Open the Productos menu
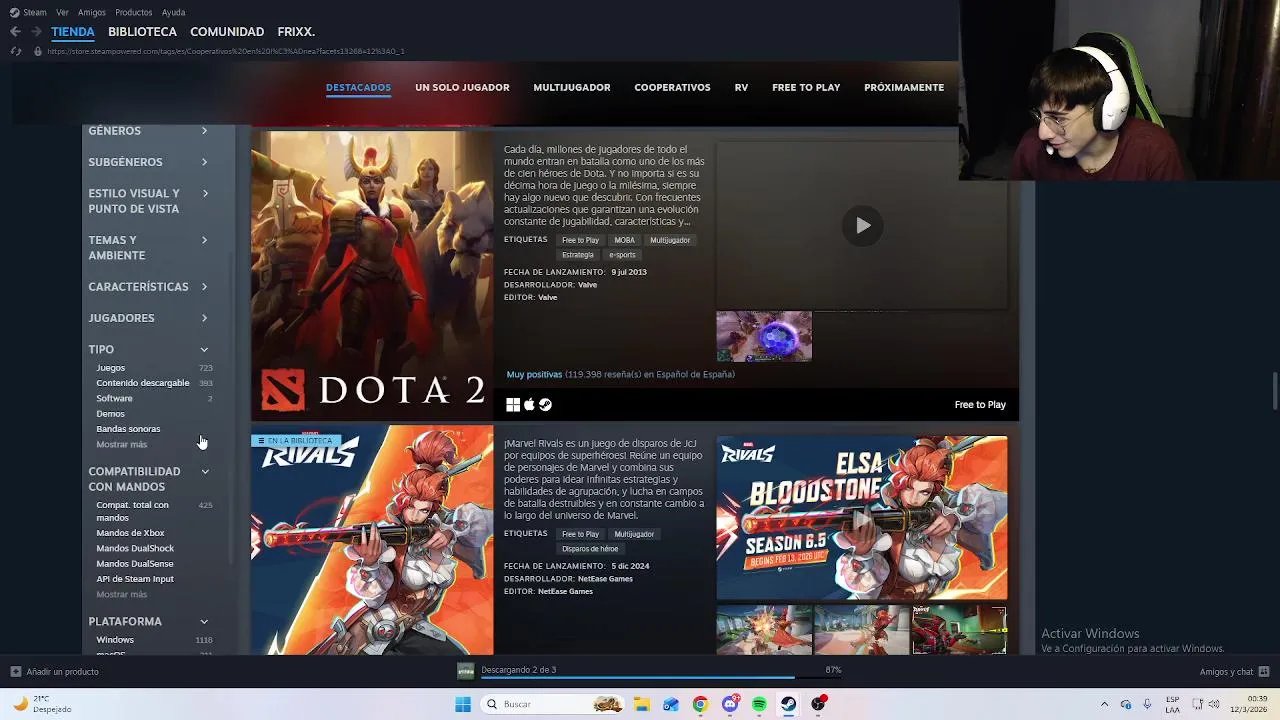1280x720 pixels. [x=133, y=12]
